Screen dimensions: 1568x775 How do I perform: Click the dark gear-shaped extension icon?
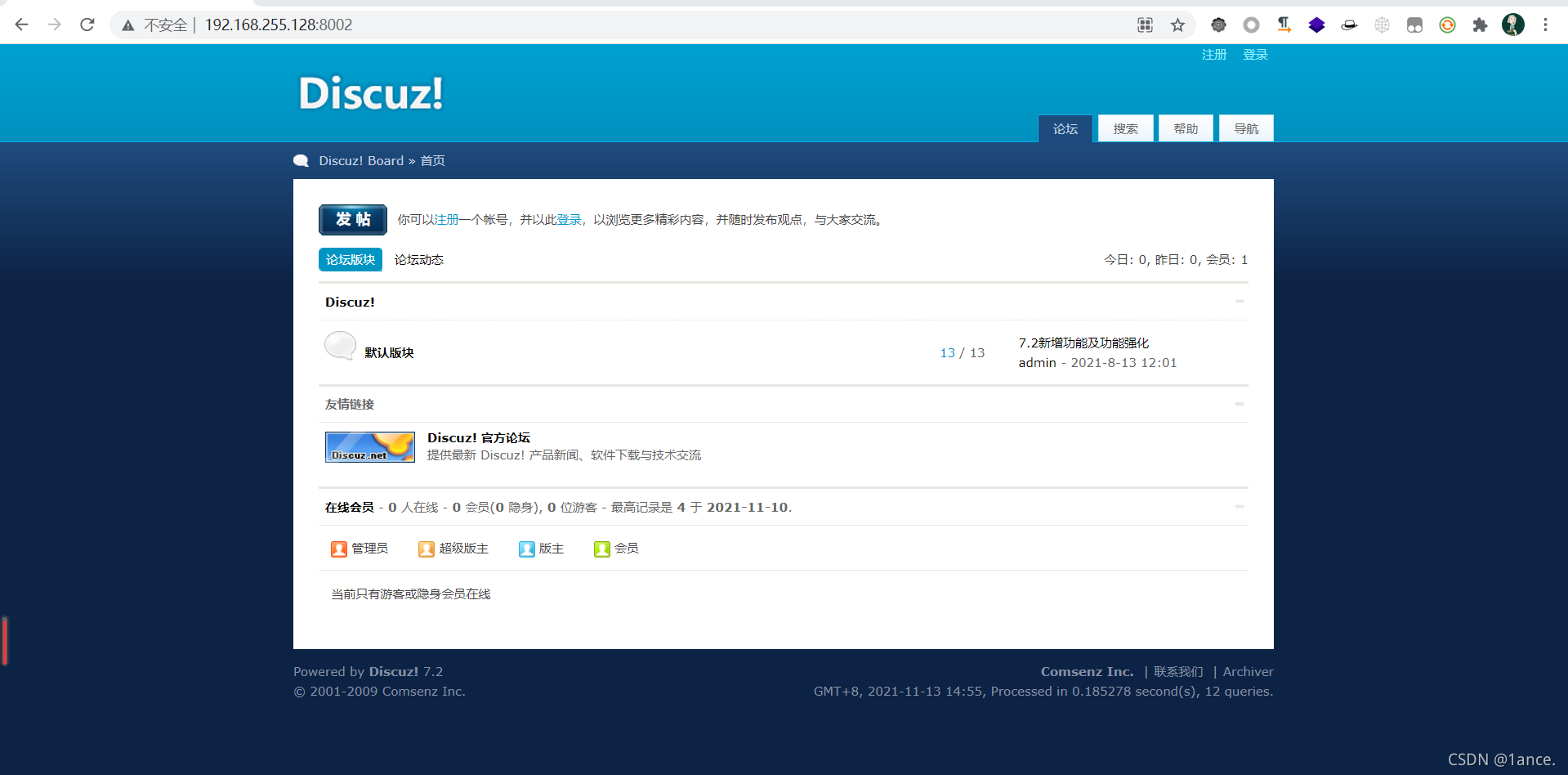coord(1218,25)
